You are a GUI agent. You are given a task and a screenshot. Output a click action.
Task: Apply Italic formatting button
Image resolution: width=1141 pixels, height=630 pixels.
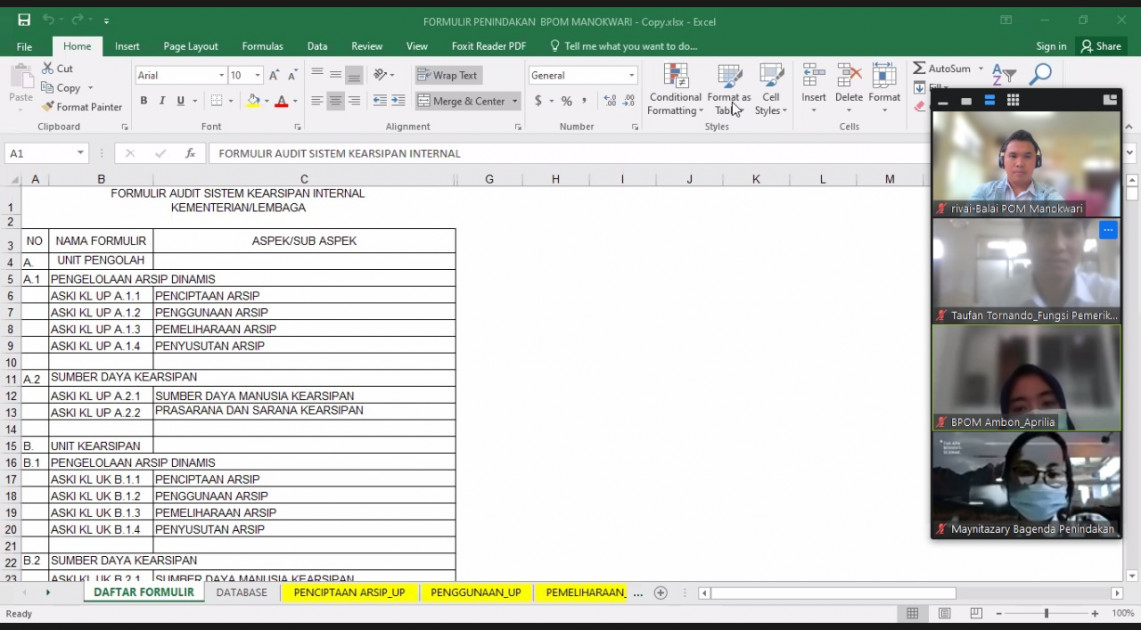point(162,101)
